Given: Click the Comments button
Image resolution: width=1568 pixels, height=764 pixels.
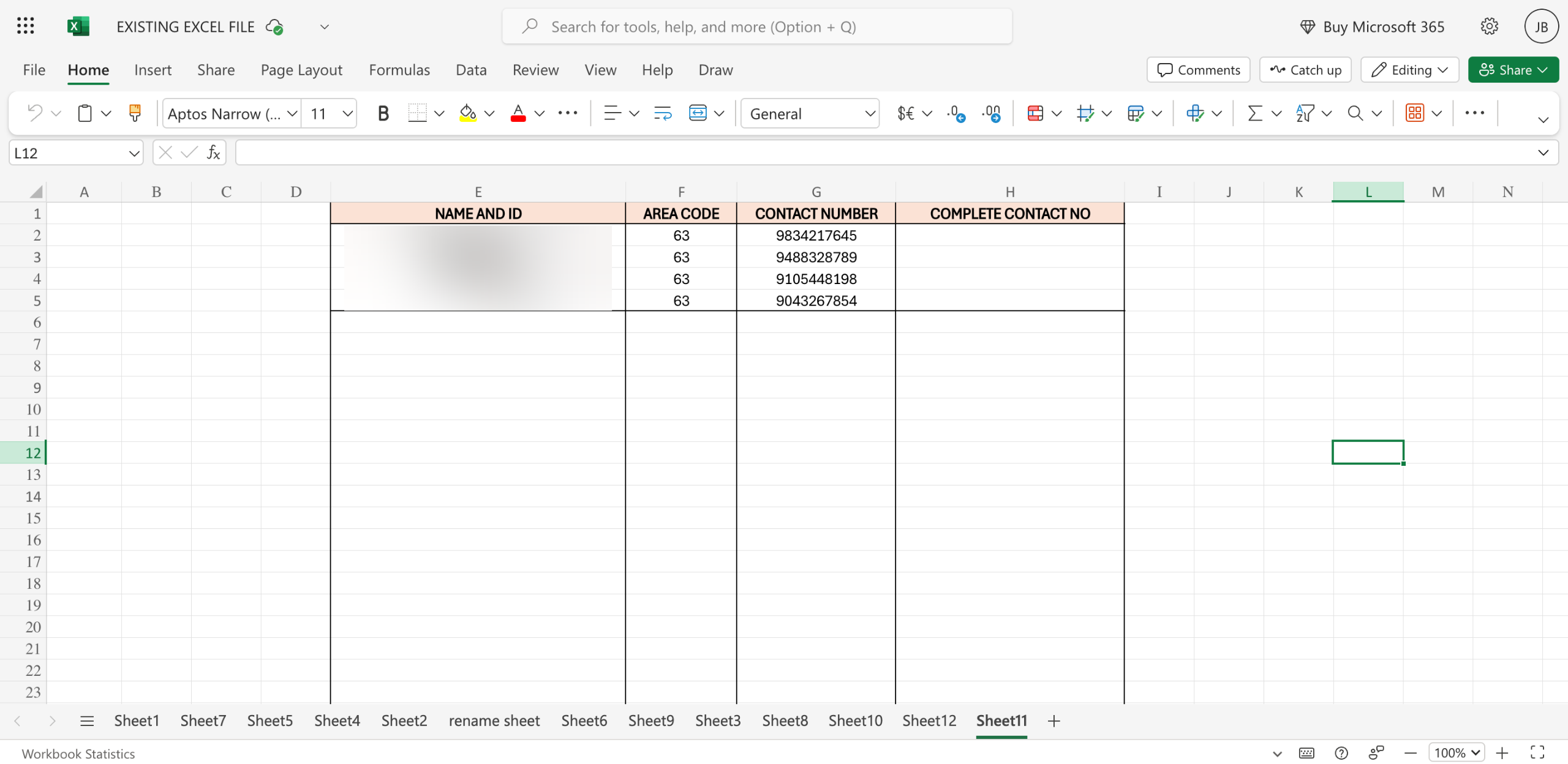Looking at the screenshot, I should [1198, 70].
